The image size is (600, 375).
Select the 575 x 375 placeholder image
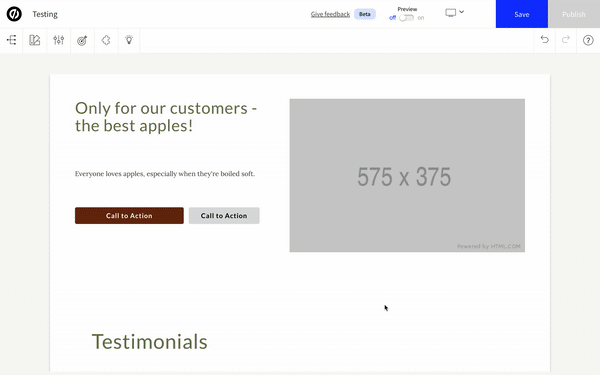[x=407, y=175]
